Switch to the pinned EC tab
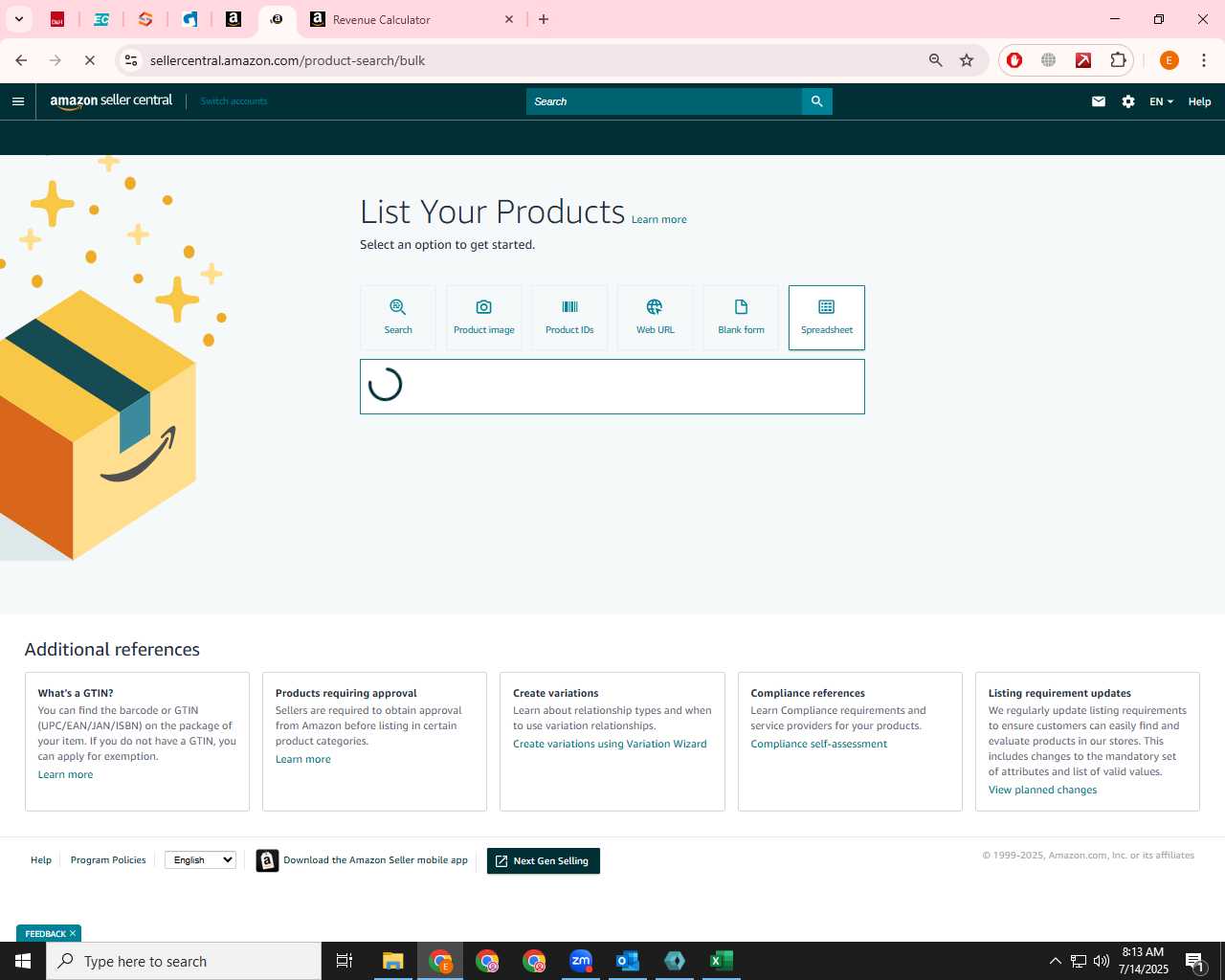The image size is (1225, 980). [x=101, y=19]
